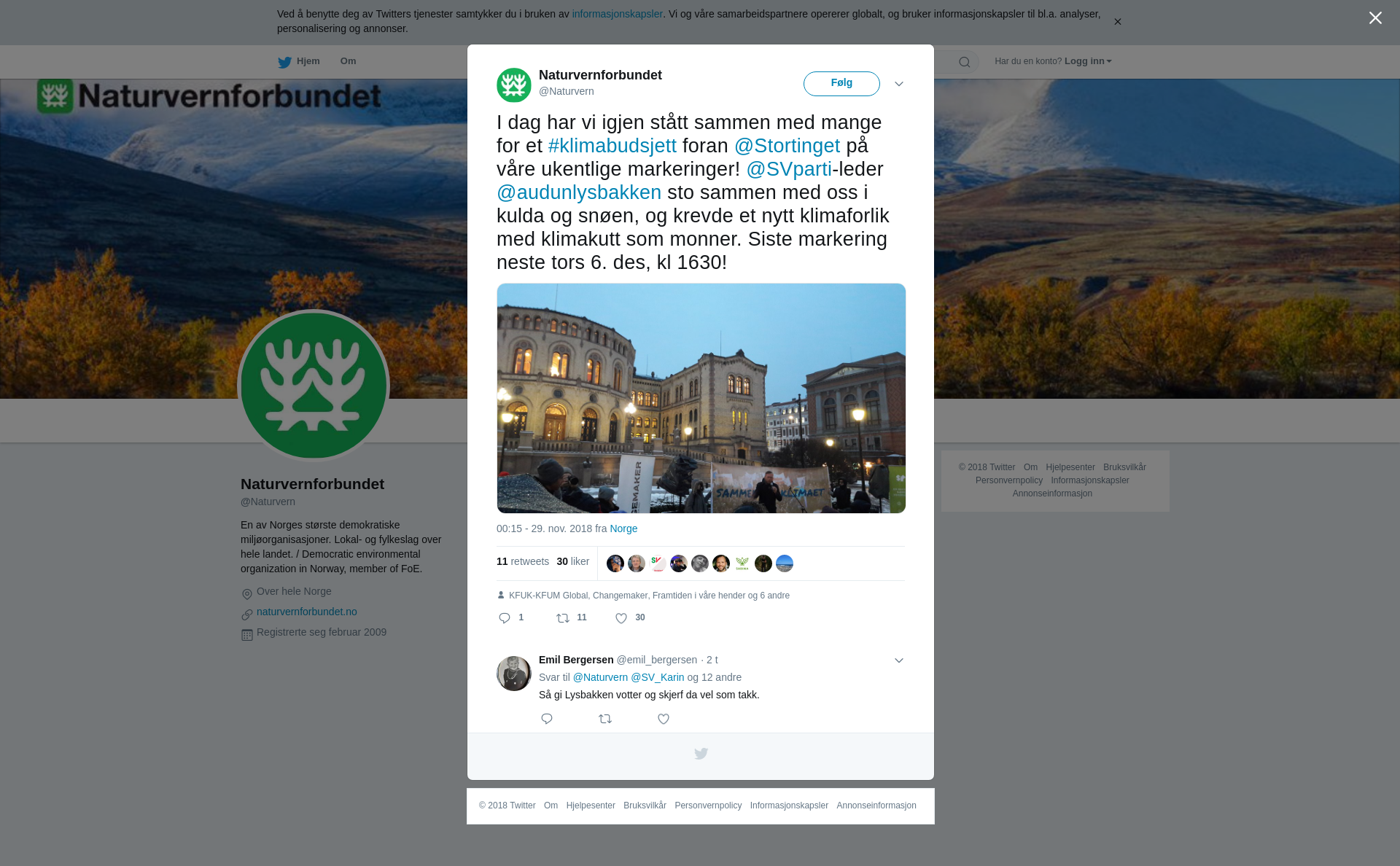
Task: Follow Naturvernforbundet with Følg button
Action: point(841,84)
